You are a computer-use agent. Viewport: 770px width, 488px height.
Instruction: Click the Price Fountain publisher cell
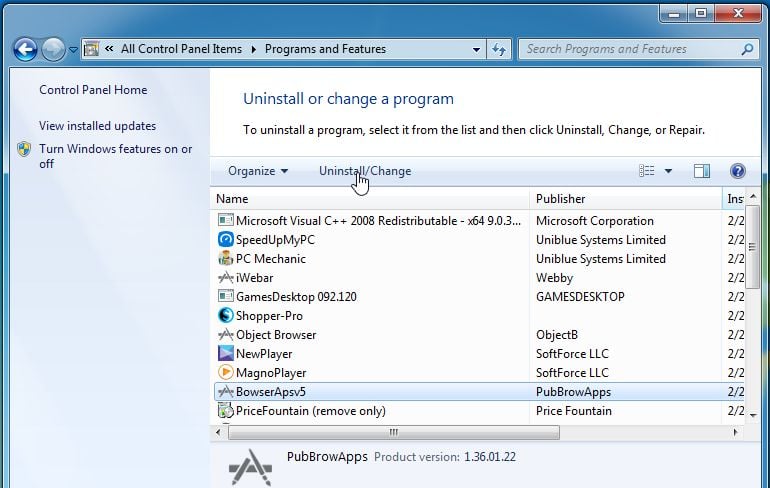pyautogui.click(x=574, y=411)
